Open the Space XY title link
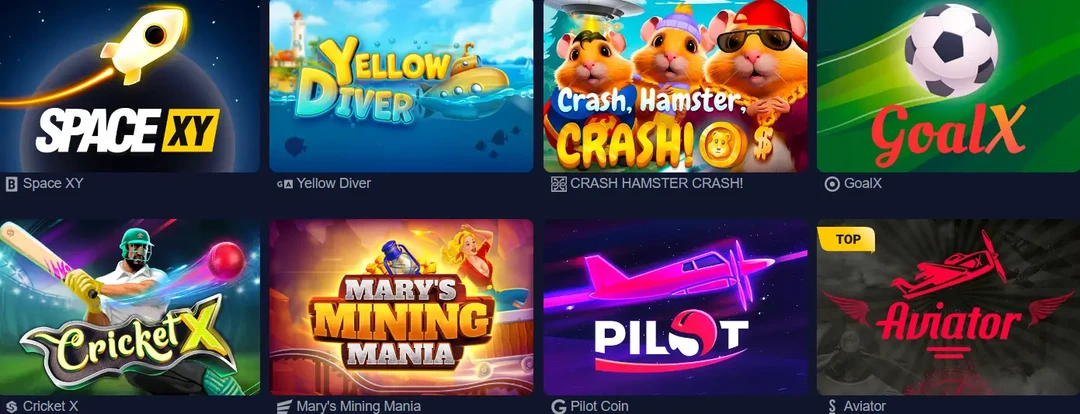Viewport: 1080px width, 414px height. (53, 184)
